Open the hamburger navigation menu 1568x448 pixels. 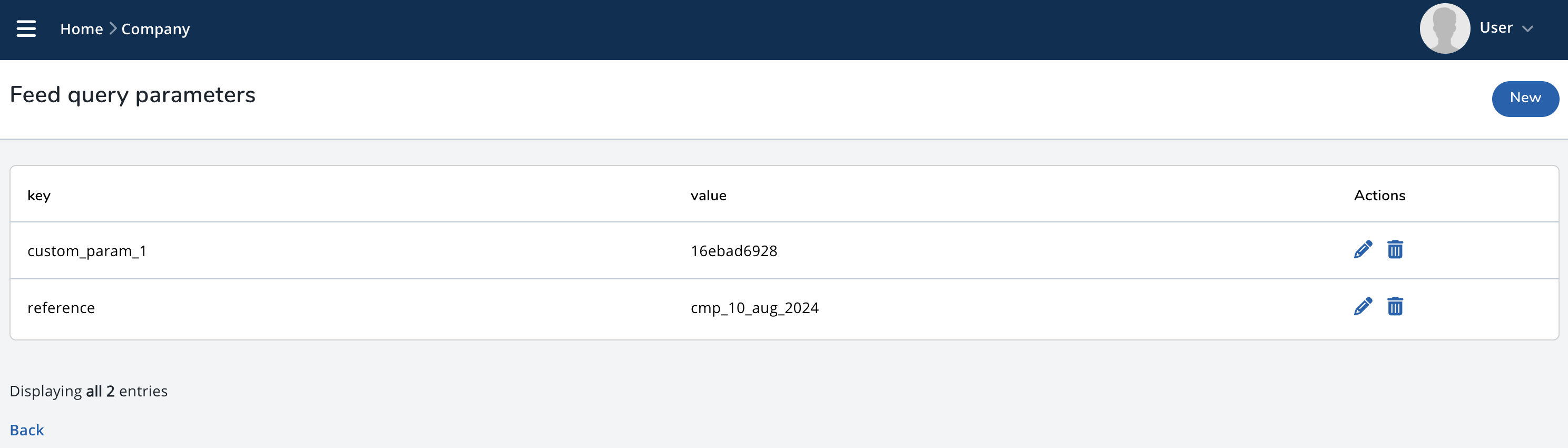point(26,28)
